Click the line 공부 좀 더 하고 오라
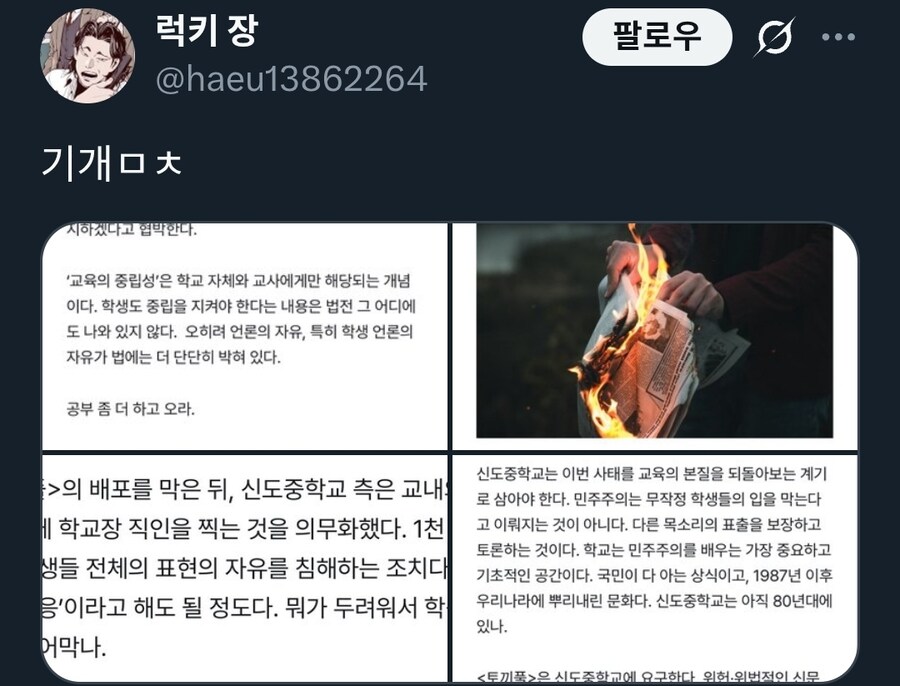The width and height of the screenshot is (900, 686). coord(130,409)
